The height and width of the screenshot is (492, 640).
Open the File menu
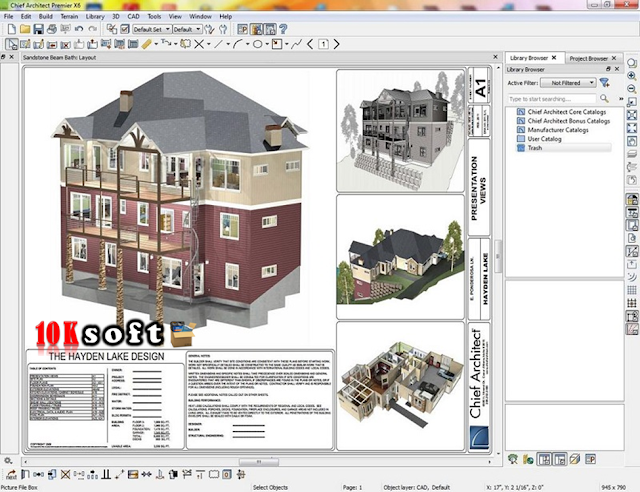(9, 17)
